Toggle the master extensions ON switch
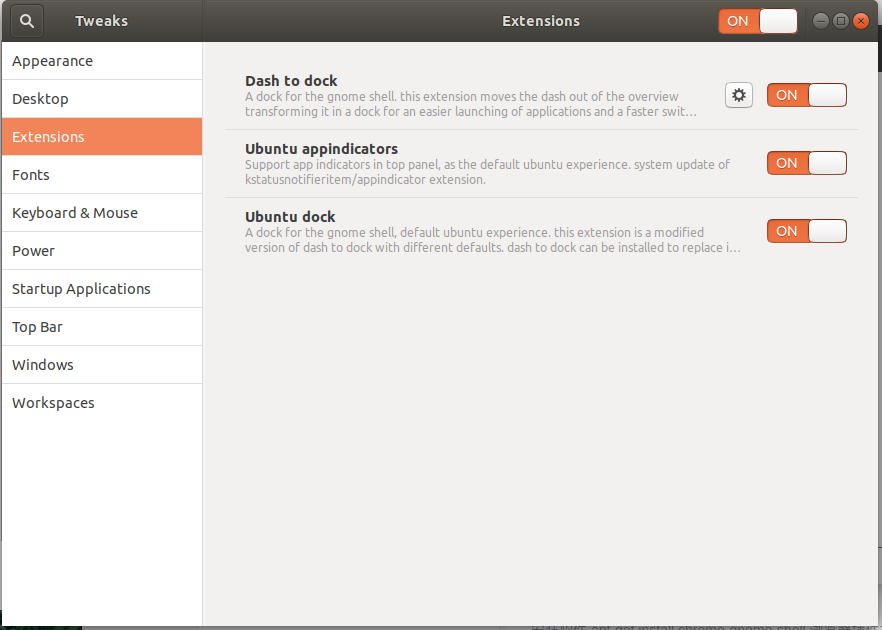This screenshot has height=630, width=882. point(757,20)
